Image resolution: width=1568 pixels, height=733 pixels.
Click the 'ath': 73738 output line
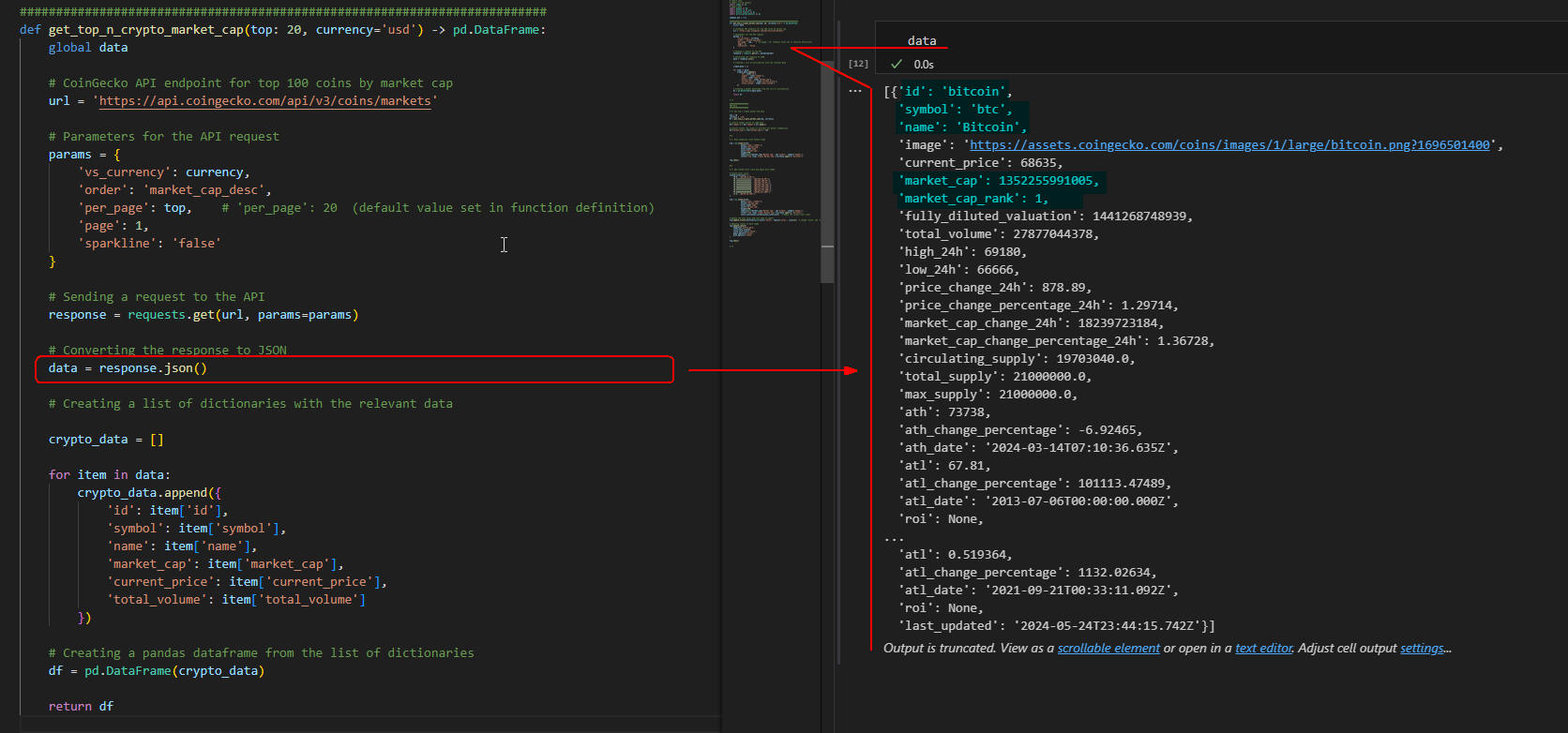click(944, 412)
